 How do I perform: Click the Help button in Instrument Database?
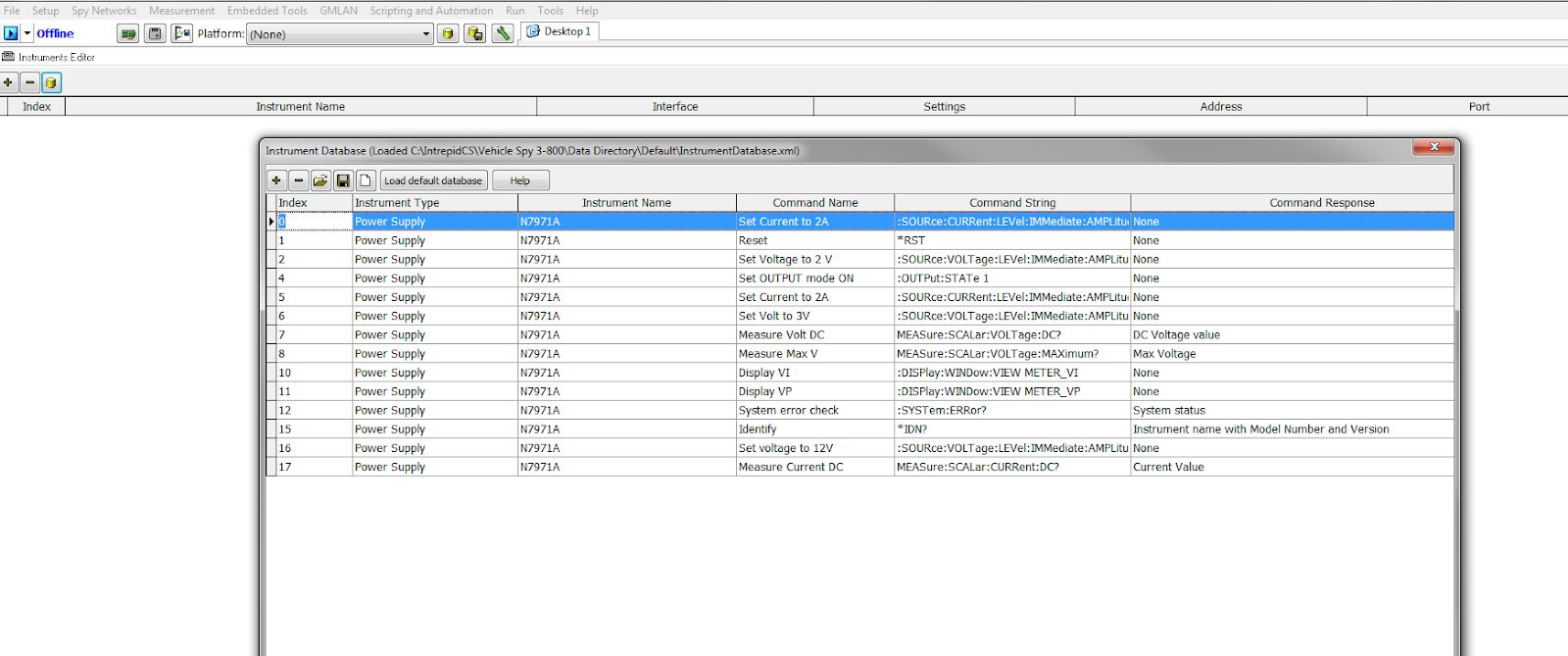point(519,180)
